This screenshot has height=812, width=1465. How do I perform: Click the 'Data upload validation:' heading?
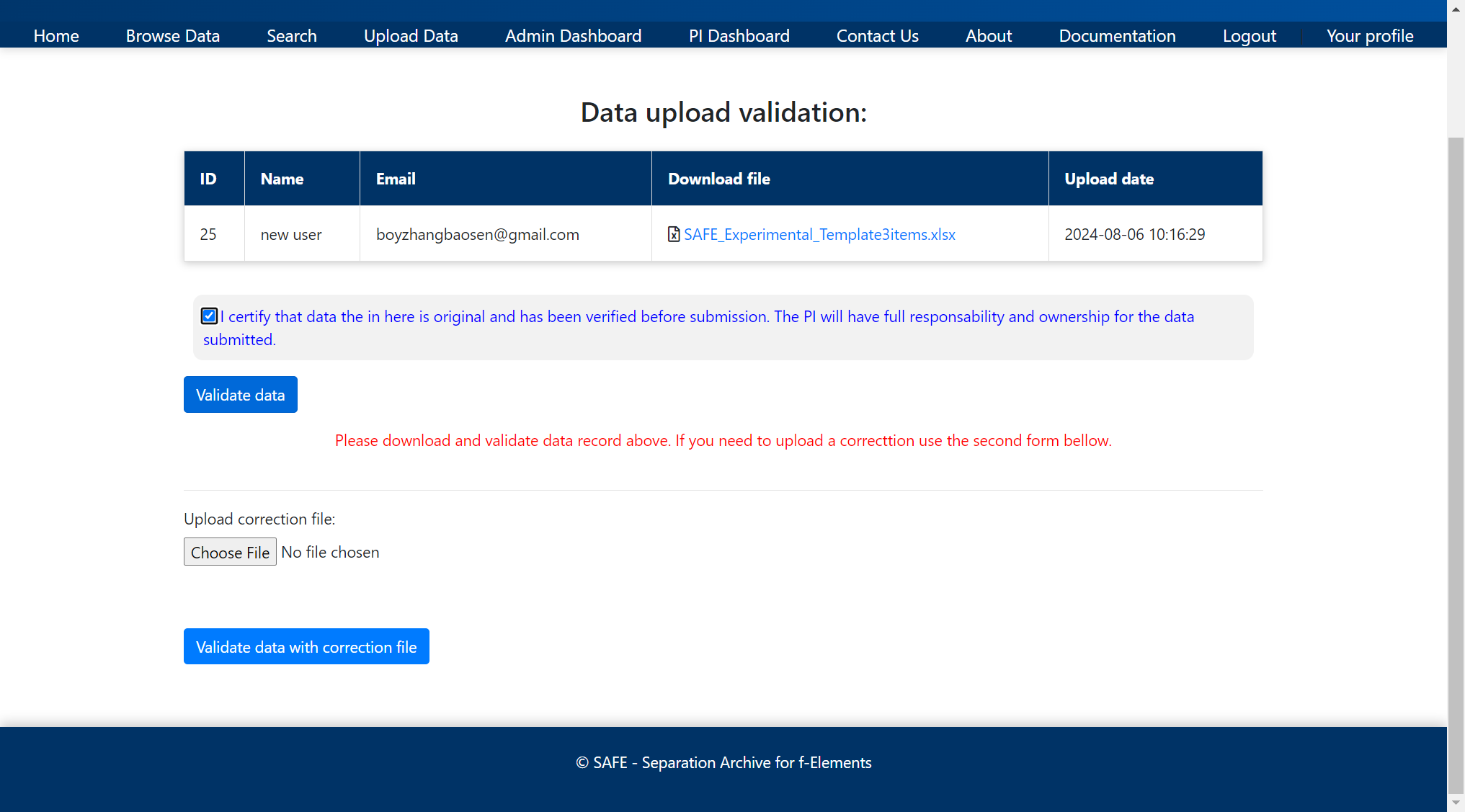click(x=723, y=112)
